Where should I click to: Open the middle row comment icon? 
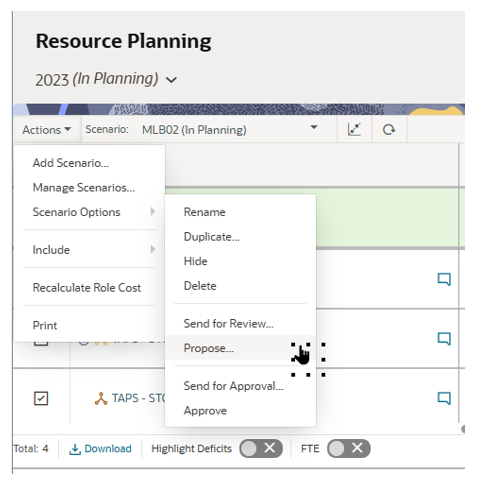tap(444, 339)
